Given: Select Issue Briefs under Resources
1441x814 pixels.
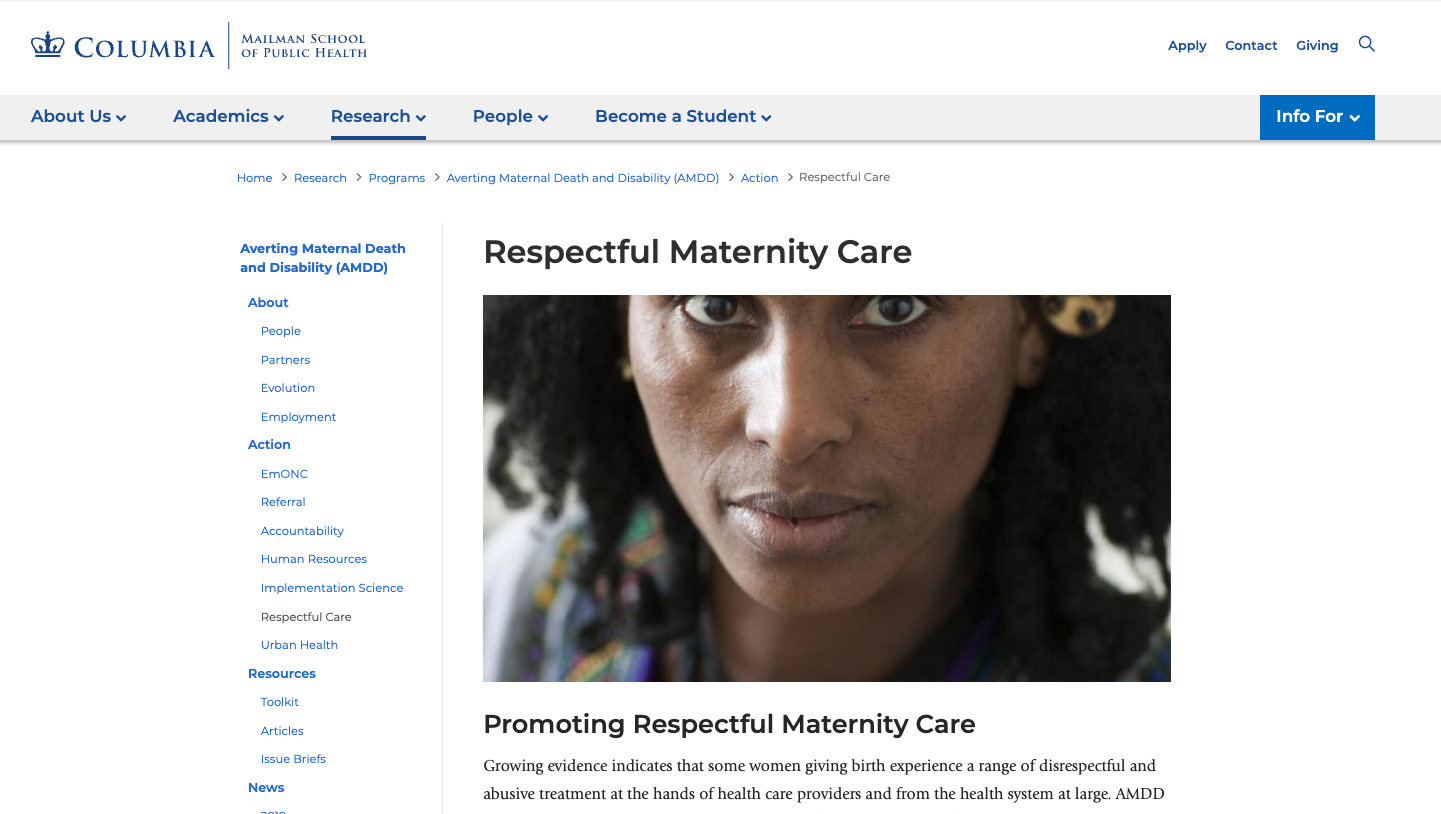Looking at the screenshot, I should (293, 759).
